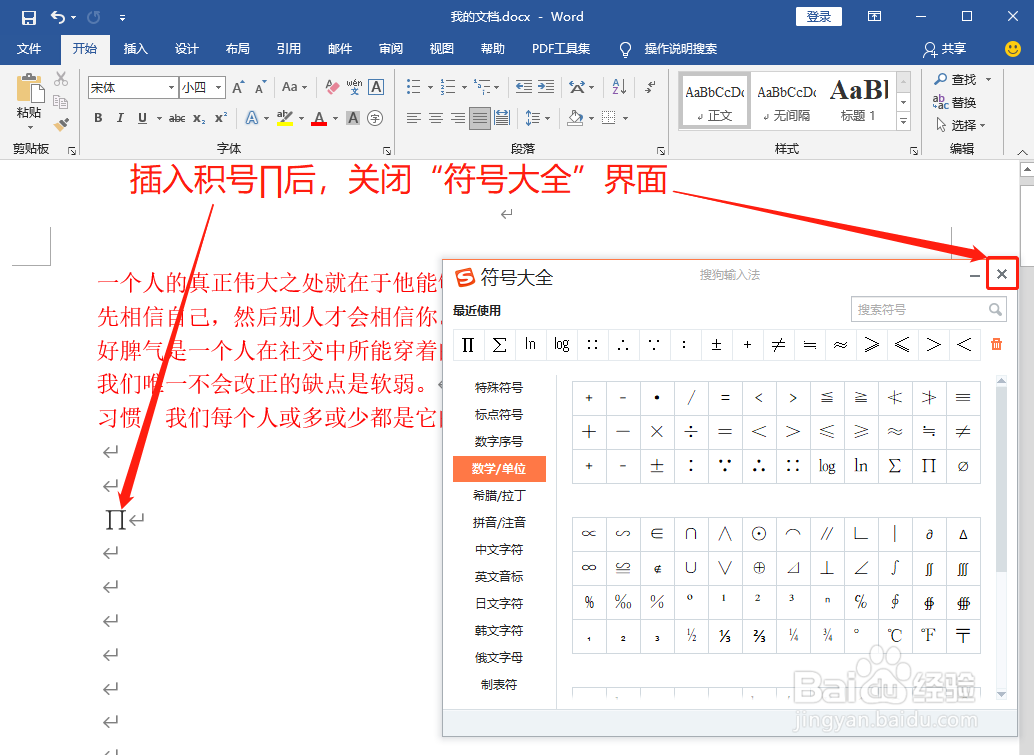The width and height of the screenshot is (1034, 755).
Task: Toggle justify paragraph alignment
Action: (x=480, y=118)
